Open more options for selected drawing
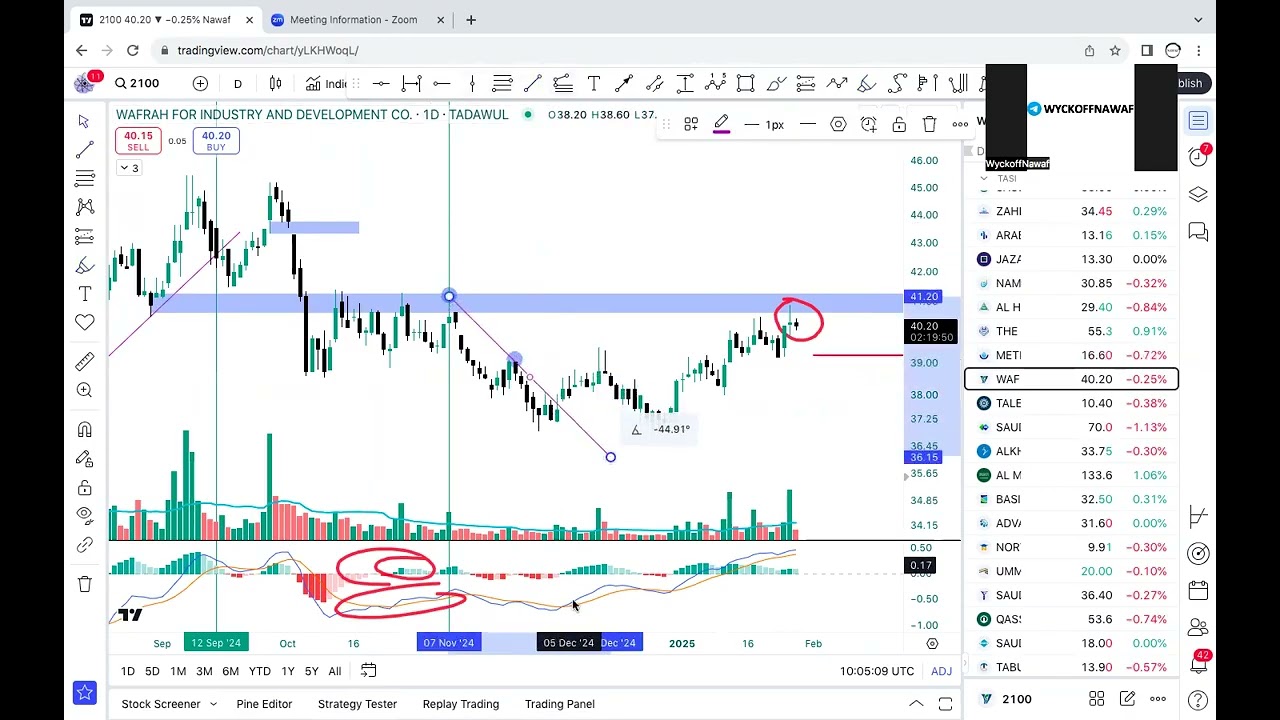The width and height of the screenshot is (1280, 720). click(x=960, y=125)
